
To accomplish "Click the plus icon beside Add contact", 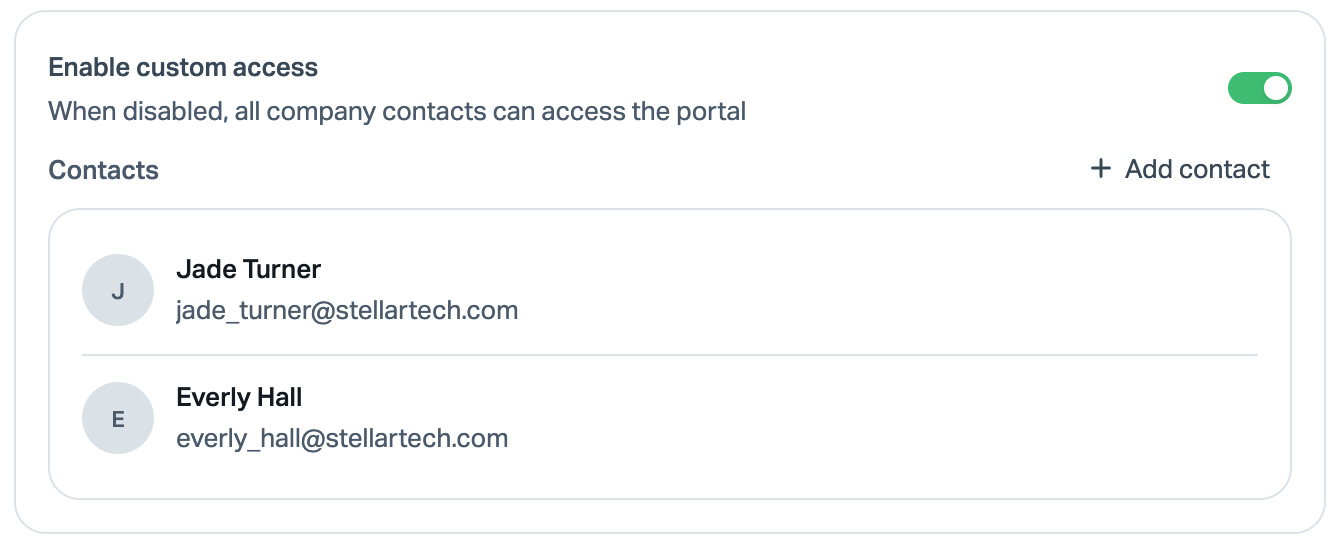I will (x=1100, y=168).
